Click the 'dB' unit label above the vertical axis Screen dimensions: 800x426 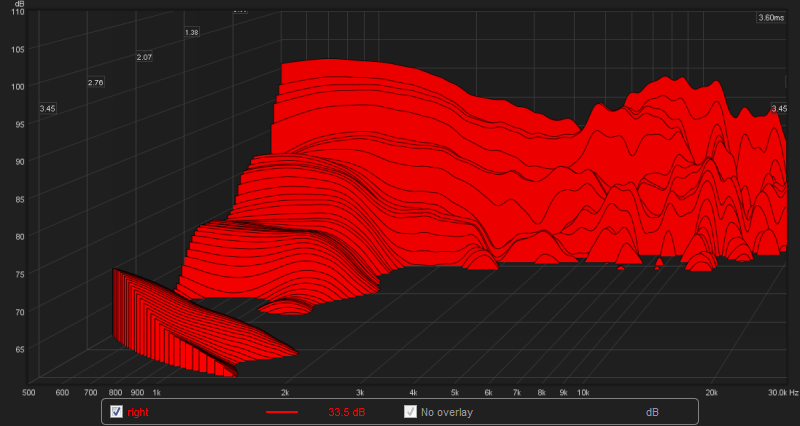[x=20, y=3]
